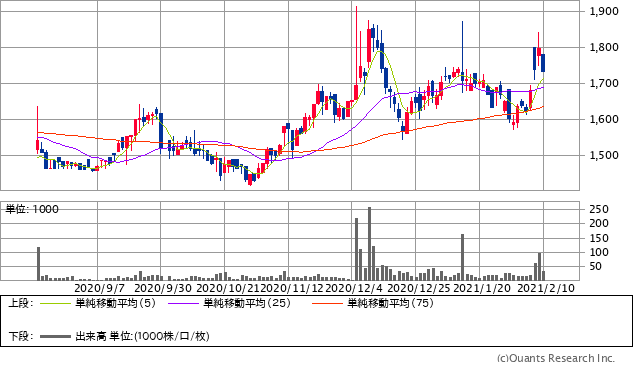Click the 250 volume axis label
Screen dimensions: 633x373
point(599,209)
